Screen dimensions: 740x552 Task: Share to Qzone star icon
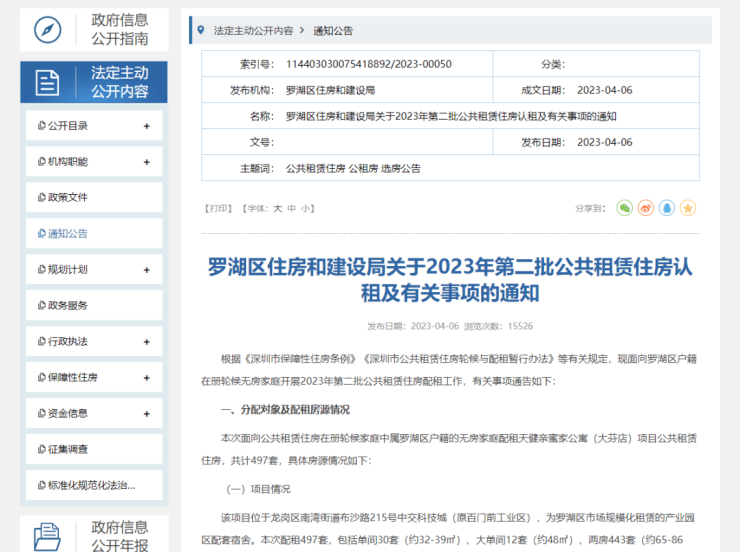[x=688, y=208]
